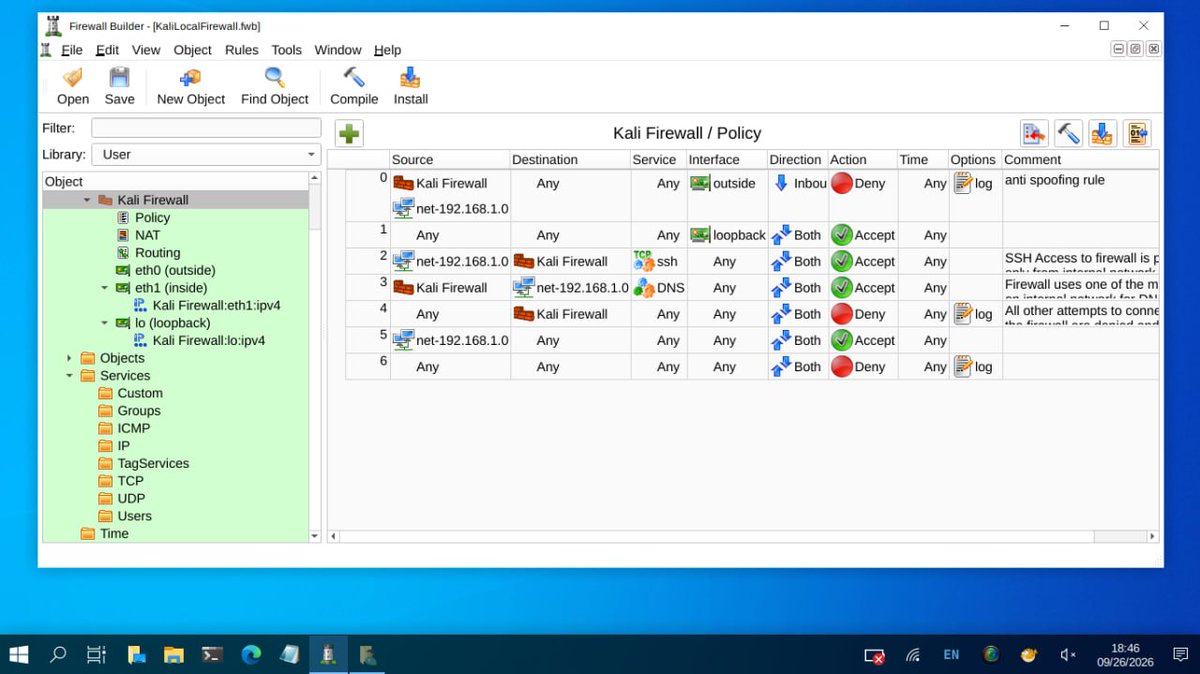Open the Rules menu
This screenshot has height=674, width=1200.
(241, 50)
